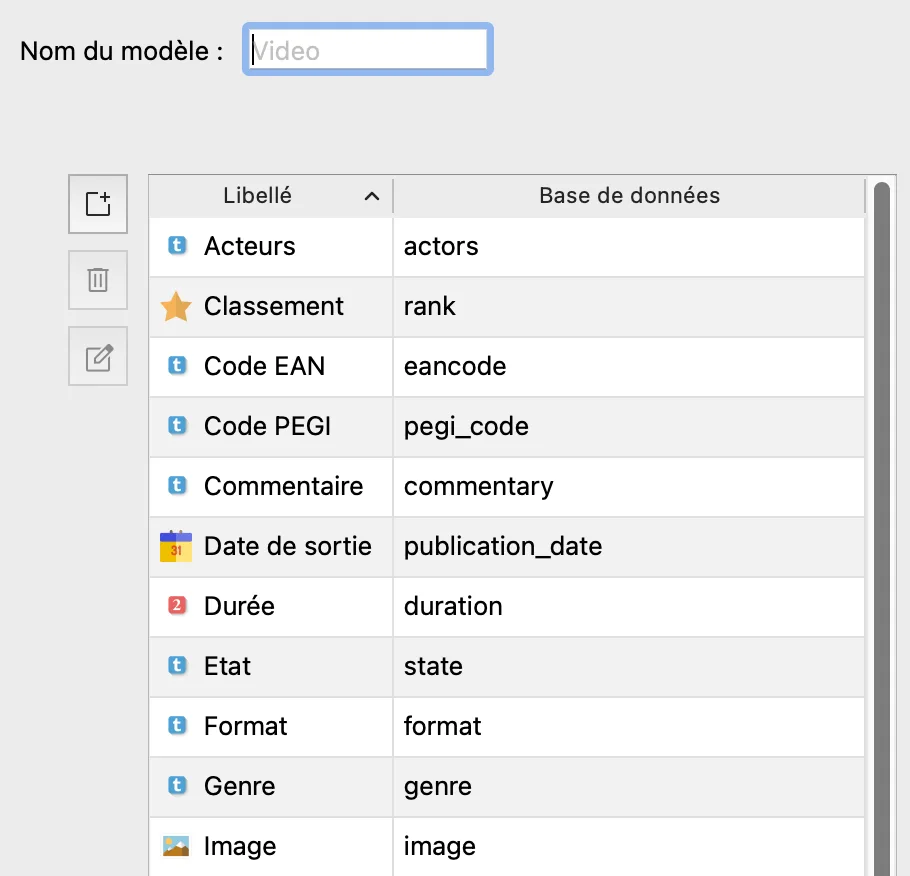910x876 pixels.
Task: Focus the Nom du modèle text field
Action: click(368, 50)
